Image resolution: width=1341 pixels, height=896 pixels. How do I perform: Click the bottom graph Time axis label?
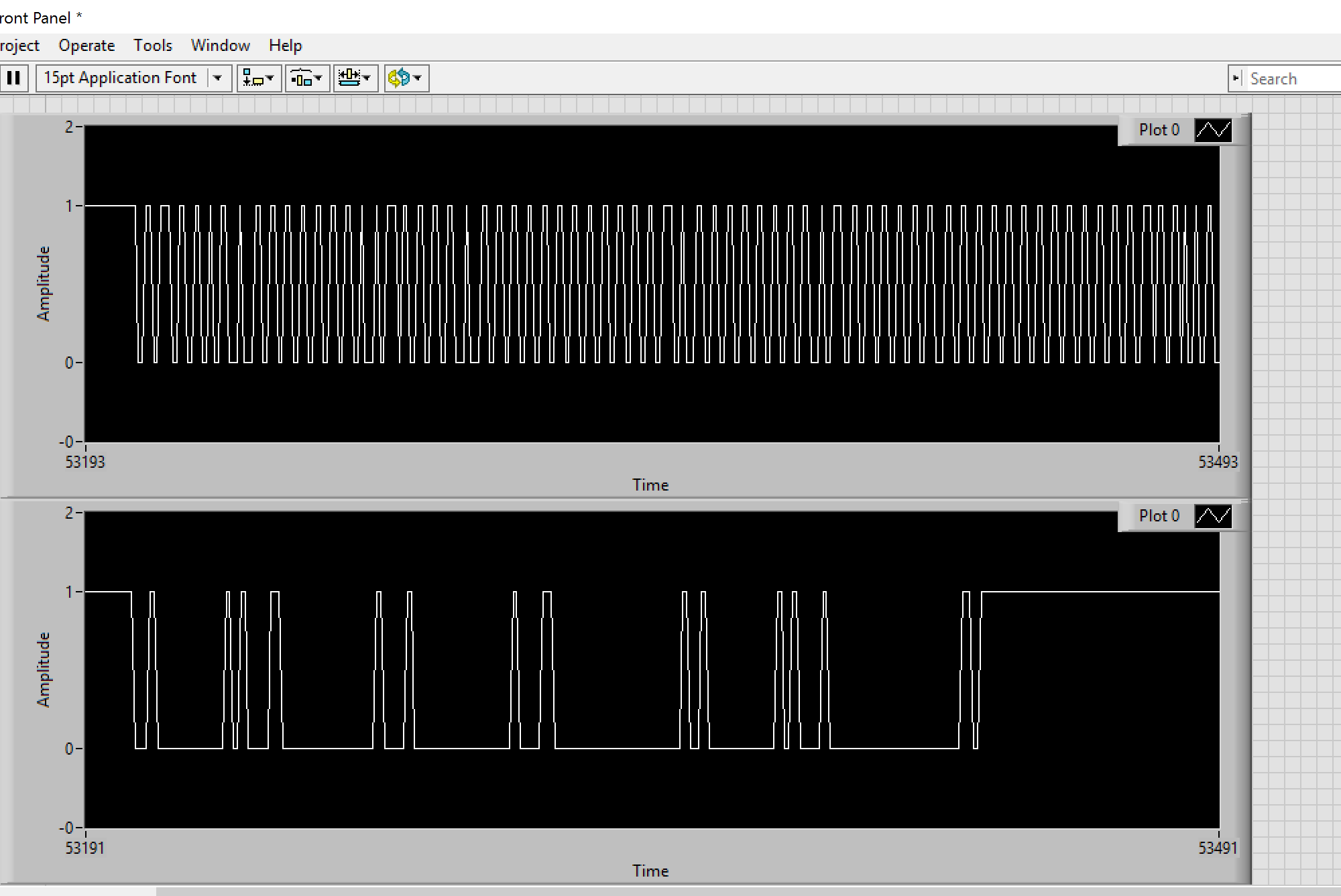click(x=650, y=871)
